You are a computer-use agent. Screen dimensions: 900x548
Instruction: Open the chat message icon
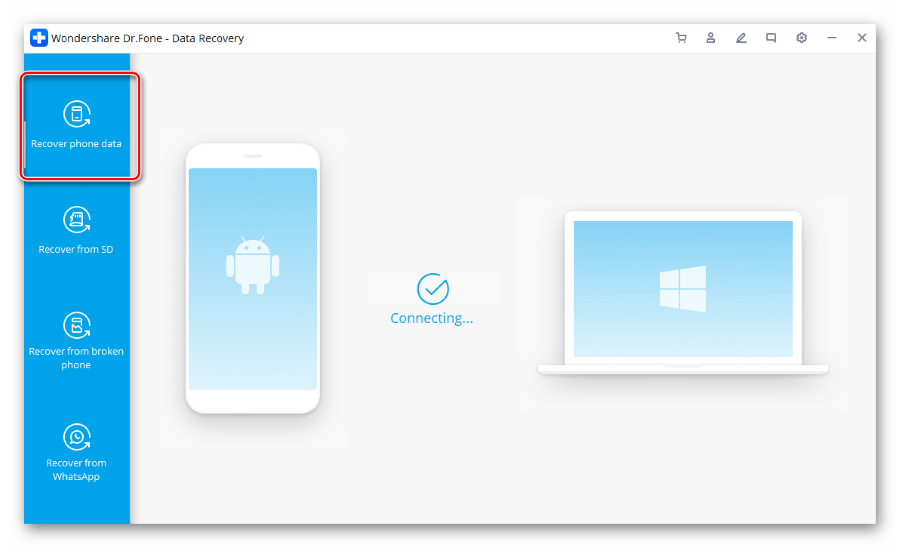pos(771,38)
